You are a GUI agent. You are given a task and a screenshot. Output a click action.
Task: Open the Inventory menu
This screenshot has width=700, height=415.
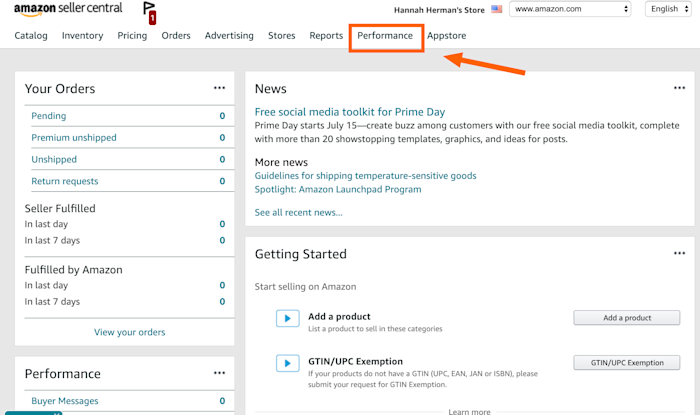[83, 36]
